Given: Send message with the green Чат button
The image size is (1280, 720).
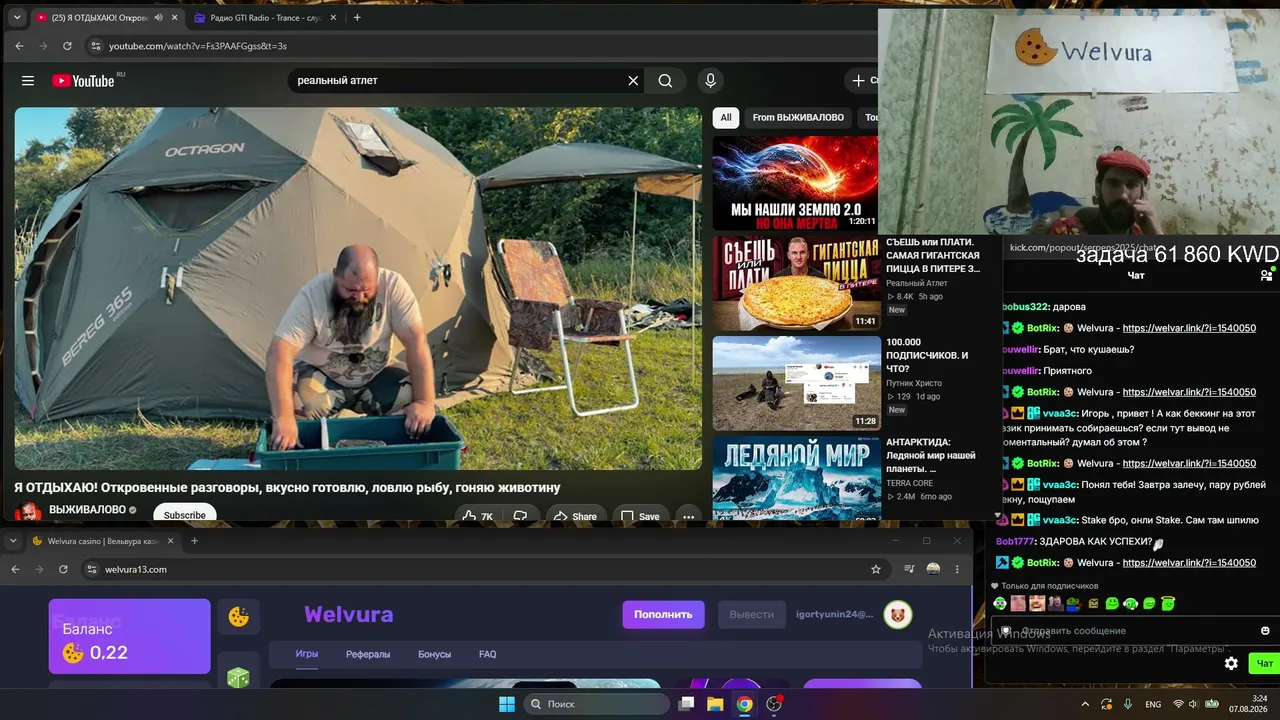Looking at the screenshot, I should pyautogui.click(x=1265, y=663).
